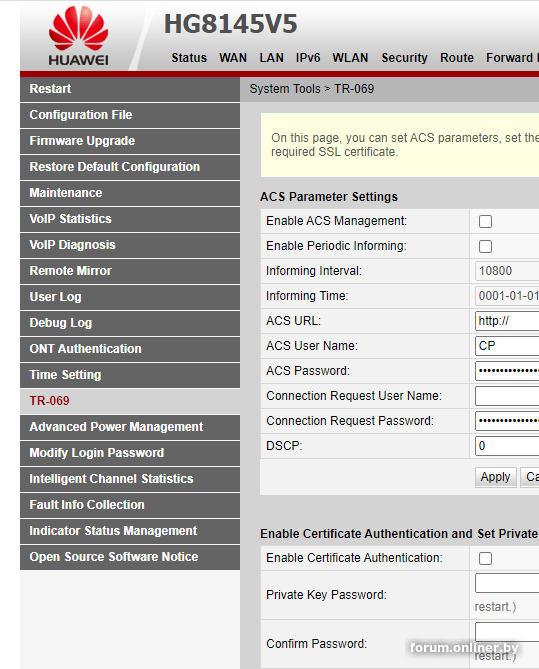Open the Status tab
Image resolution: width=539 pixels, height=669 pixels.
(189, 58)
